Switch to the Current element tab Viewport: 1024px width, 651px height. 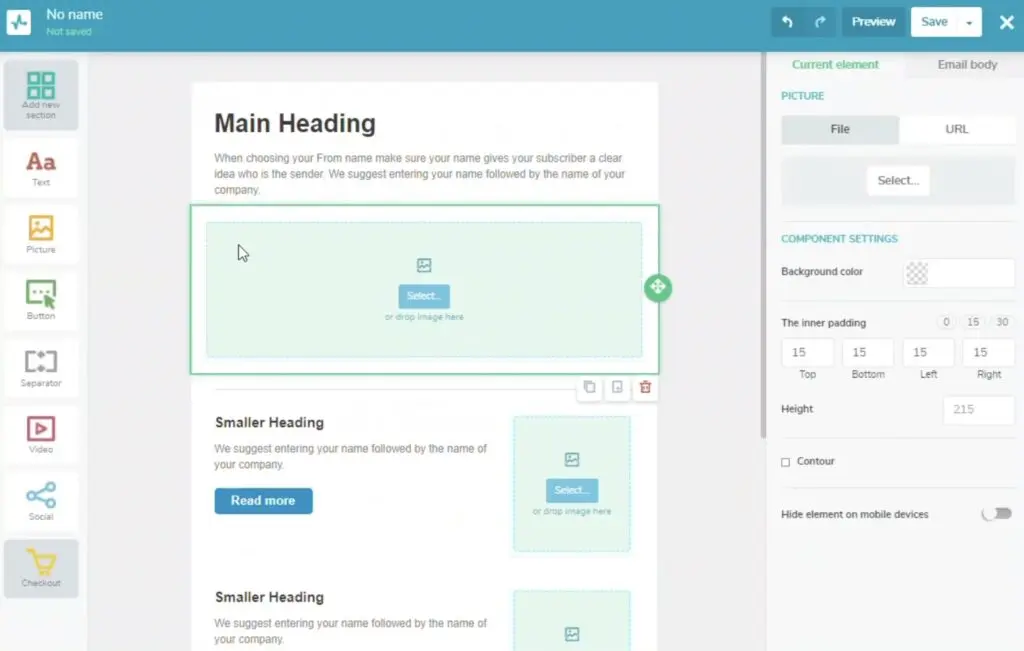pos(835,64)
